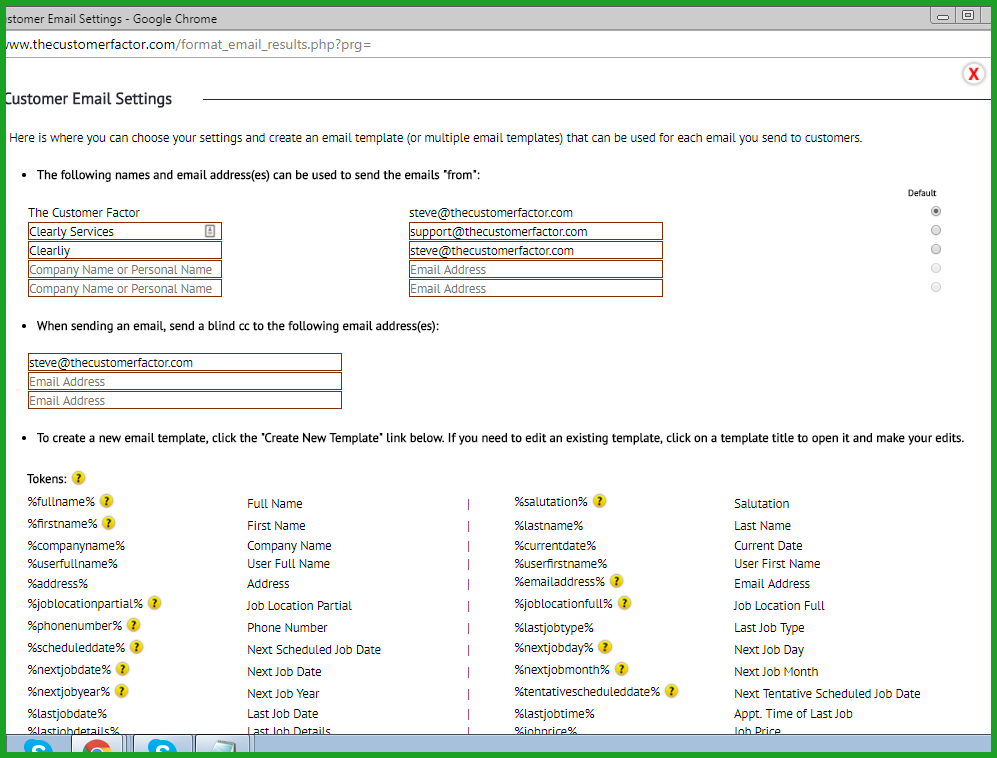
Task: Click the contact card icon in Clearly Services field
Action: 210,231
